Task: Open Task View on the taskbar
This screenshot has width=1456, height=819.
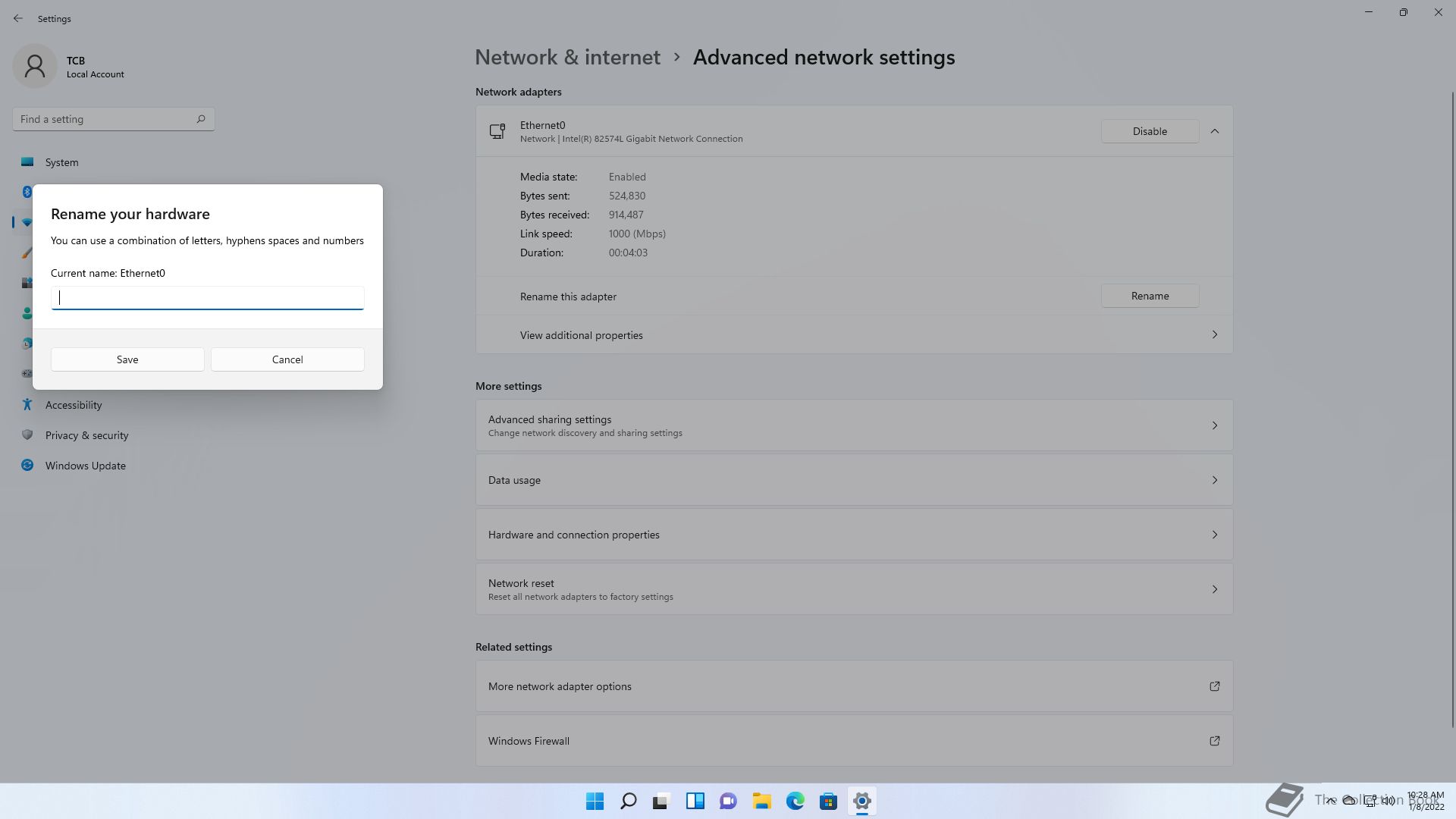Action: click(661, 801)
